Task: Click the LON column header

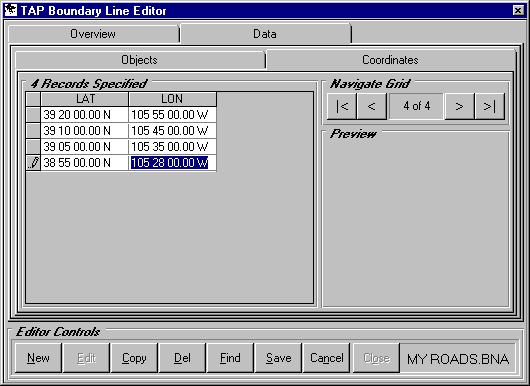Action: click(172, 99)
